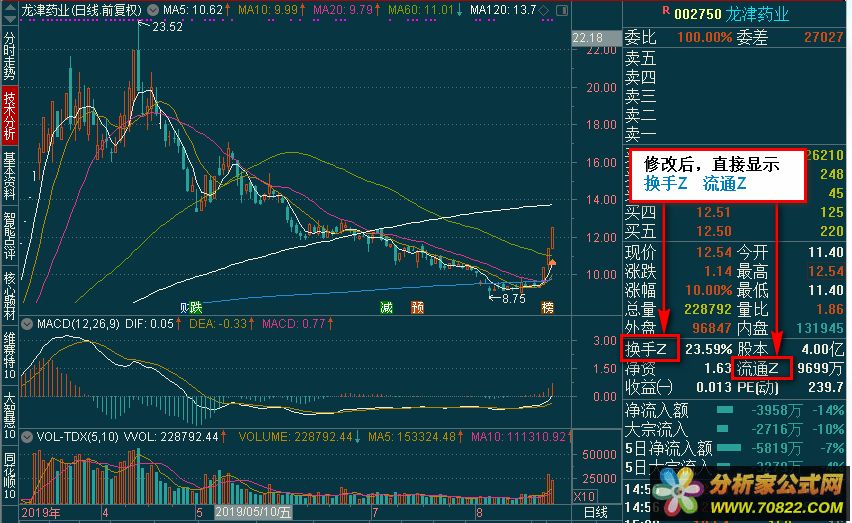Click the 股本 4.00亿 value
The height and width of the screenshot is (523, 852).
coord(823,349)
